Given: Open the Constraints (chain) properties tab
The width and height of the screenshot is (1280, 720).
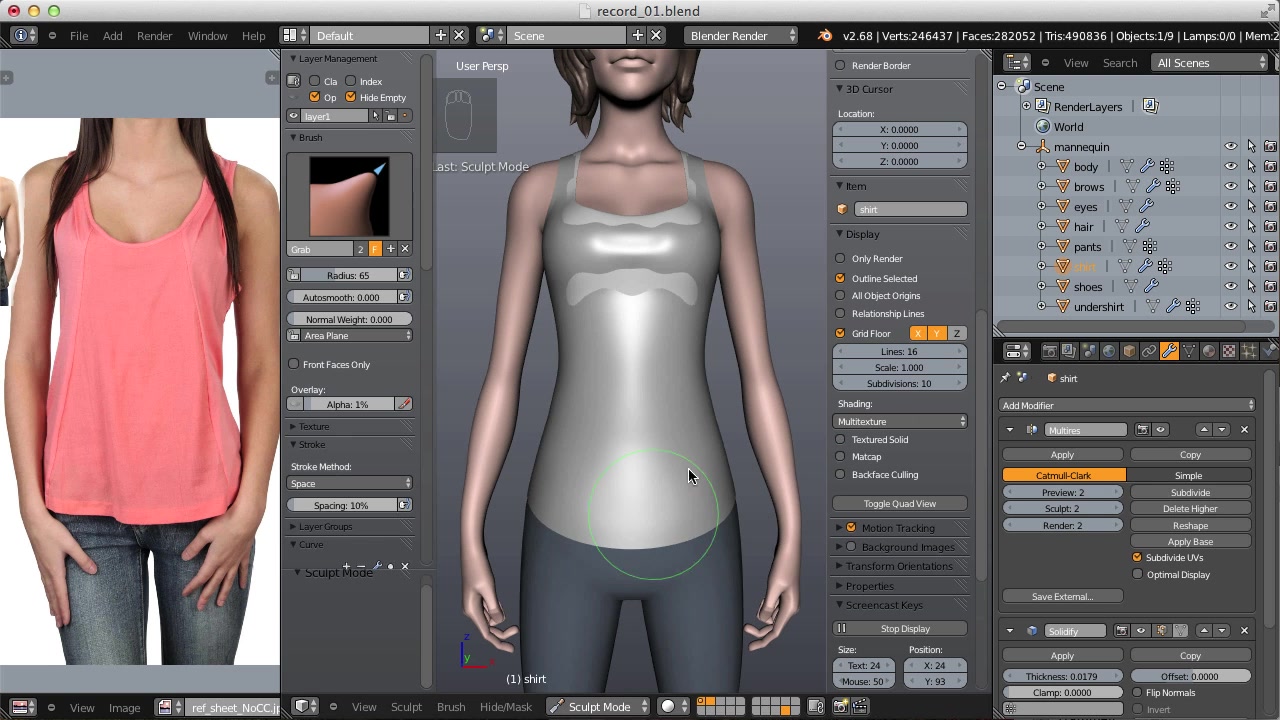Looking at the screenshot, I should (1149, 351).
